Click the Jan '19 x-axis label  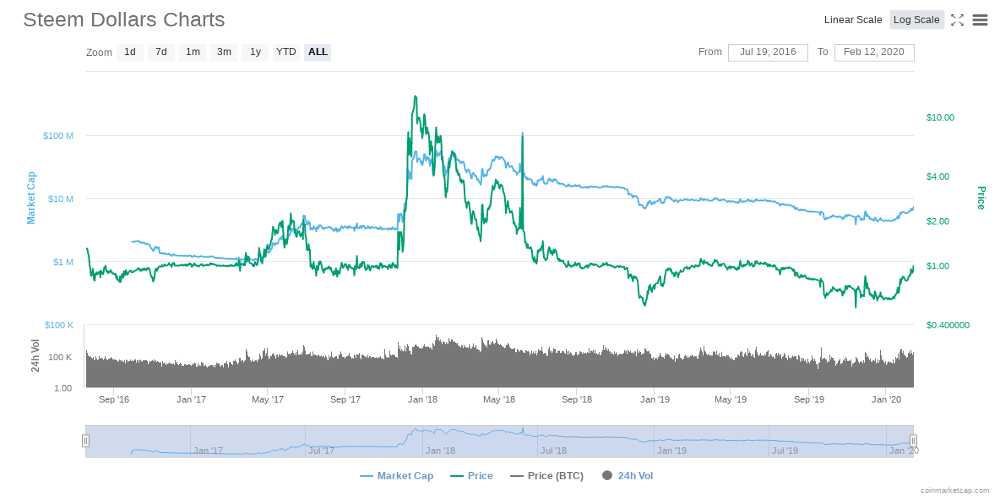click(x=654, y=400)
